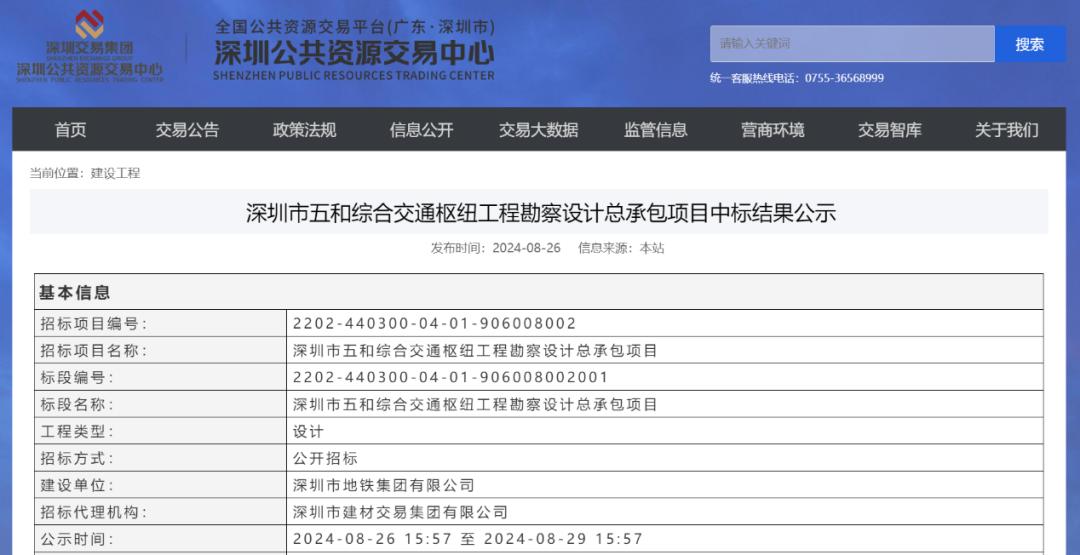Image resolution: width=1080 pixels, height=555 pixels.
Task: Click the page title 深圳市五和综合交通枢纽工程…中标结果公示
Action: pyautogui.click(x=541, y=213)
